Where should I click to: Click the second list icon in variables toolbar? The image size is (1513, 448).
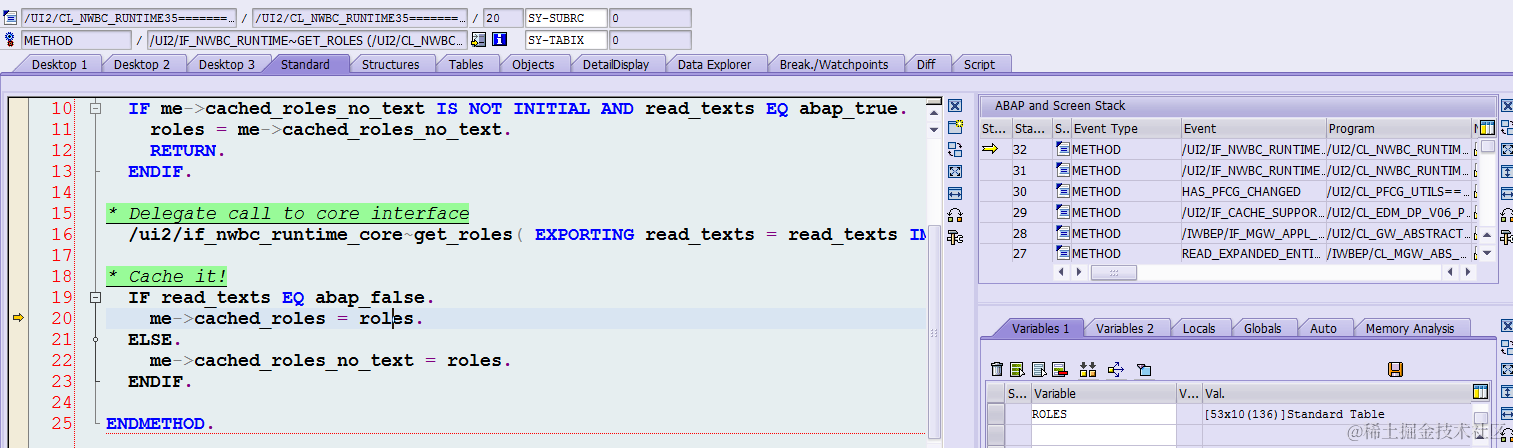(x=1039, y=369)
